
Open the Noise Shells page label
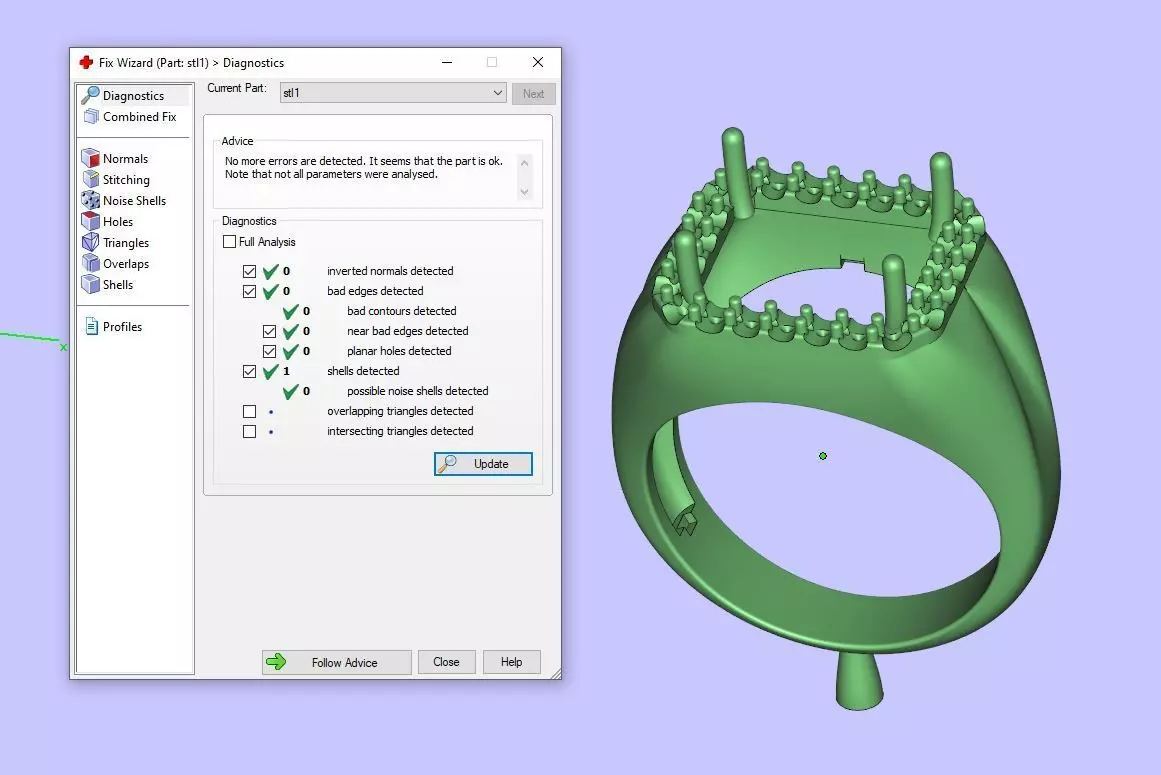coord(134,201)
